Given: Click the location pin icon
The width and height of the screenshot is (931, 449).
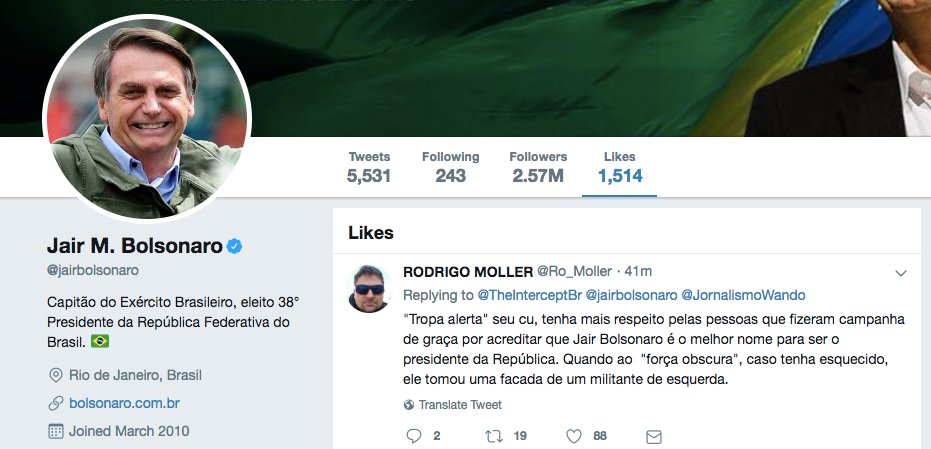Looking at the screenshot, I should [55, 375].
